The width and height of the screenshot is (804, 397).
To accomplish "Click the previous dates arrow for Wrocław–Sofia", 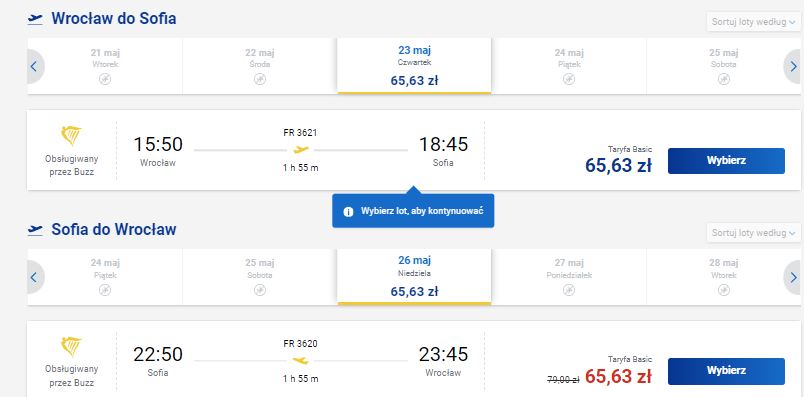I will 35,66.
